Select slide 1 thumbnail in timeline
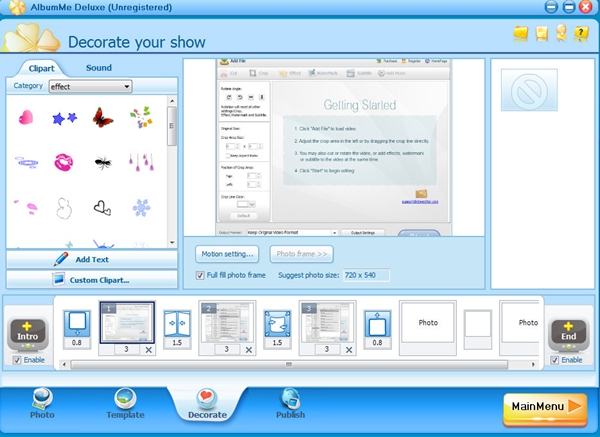Viewport: 600px width, 437px height. point(127,323)
